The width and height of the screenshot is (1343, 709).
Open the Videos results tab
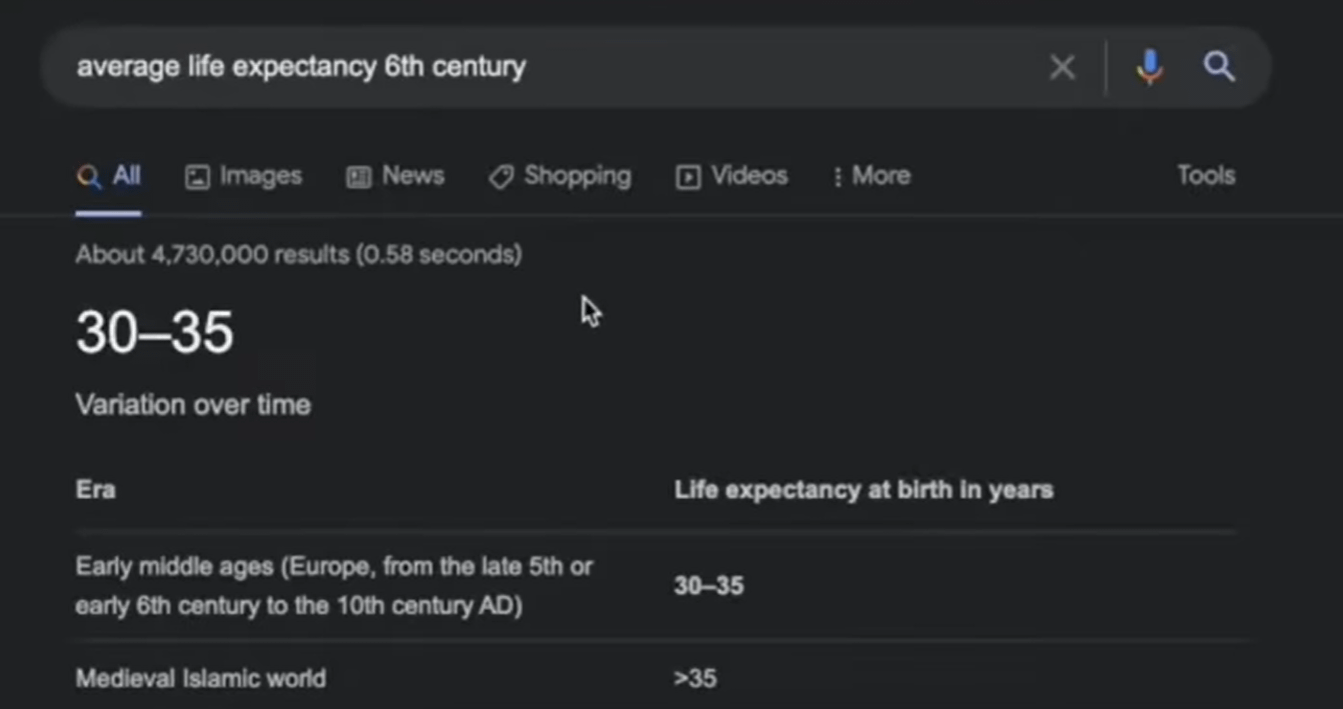click(x=732, y=176)
